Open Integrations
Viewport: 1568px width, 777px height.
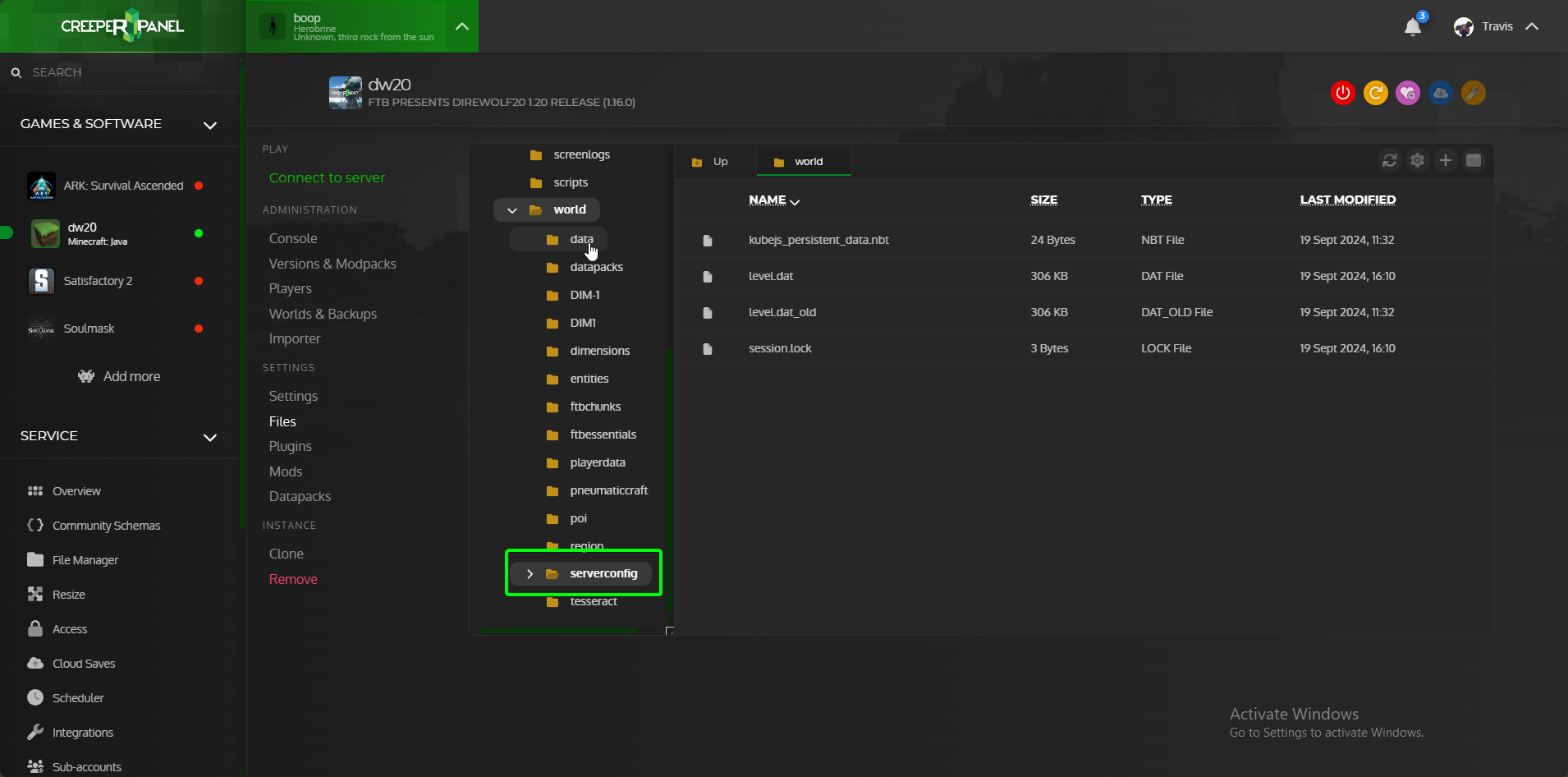pos(82,733)
